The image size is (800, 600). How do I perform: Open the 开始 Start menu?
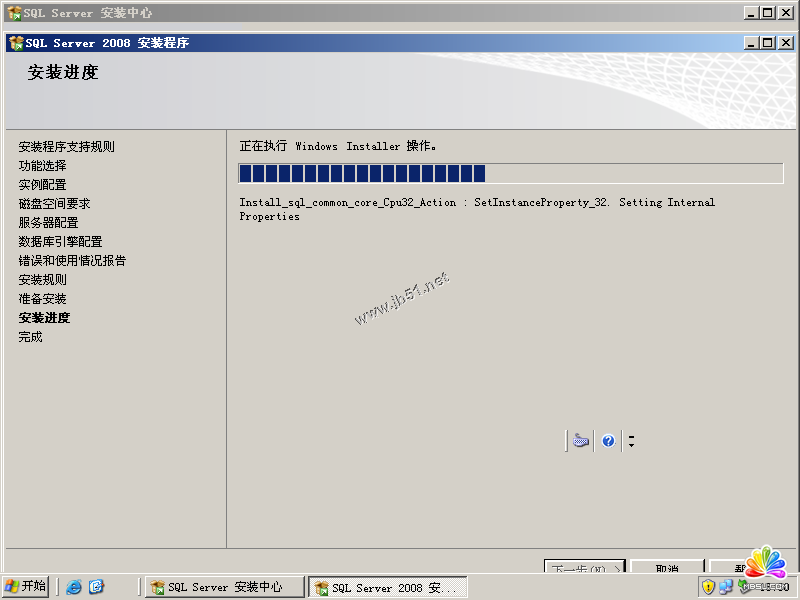pyautogui.click(x=26, y=586)
